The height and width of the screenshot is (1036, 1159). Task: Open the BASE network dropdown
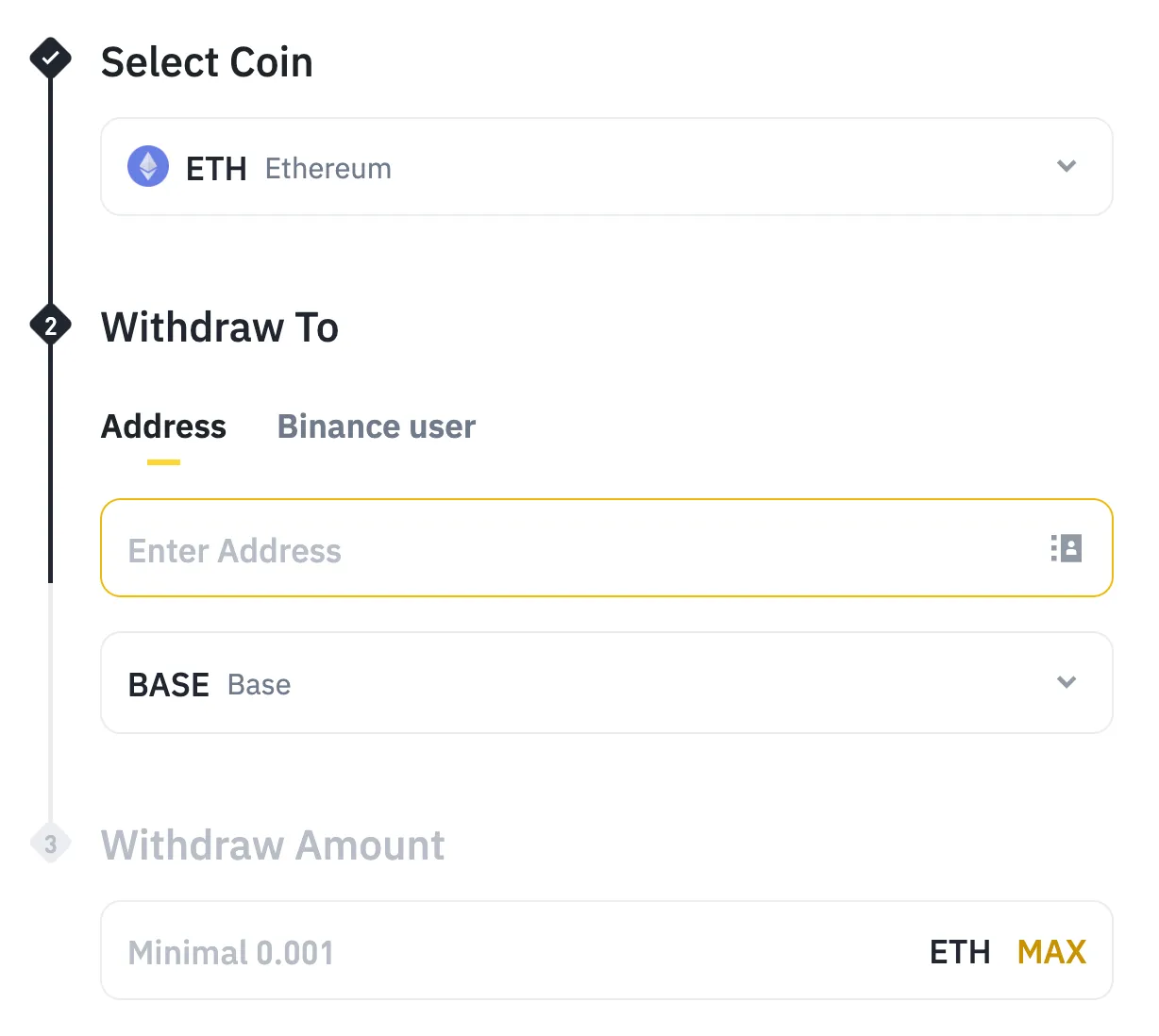pyautogui.click(x=606, y=682)
